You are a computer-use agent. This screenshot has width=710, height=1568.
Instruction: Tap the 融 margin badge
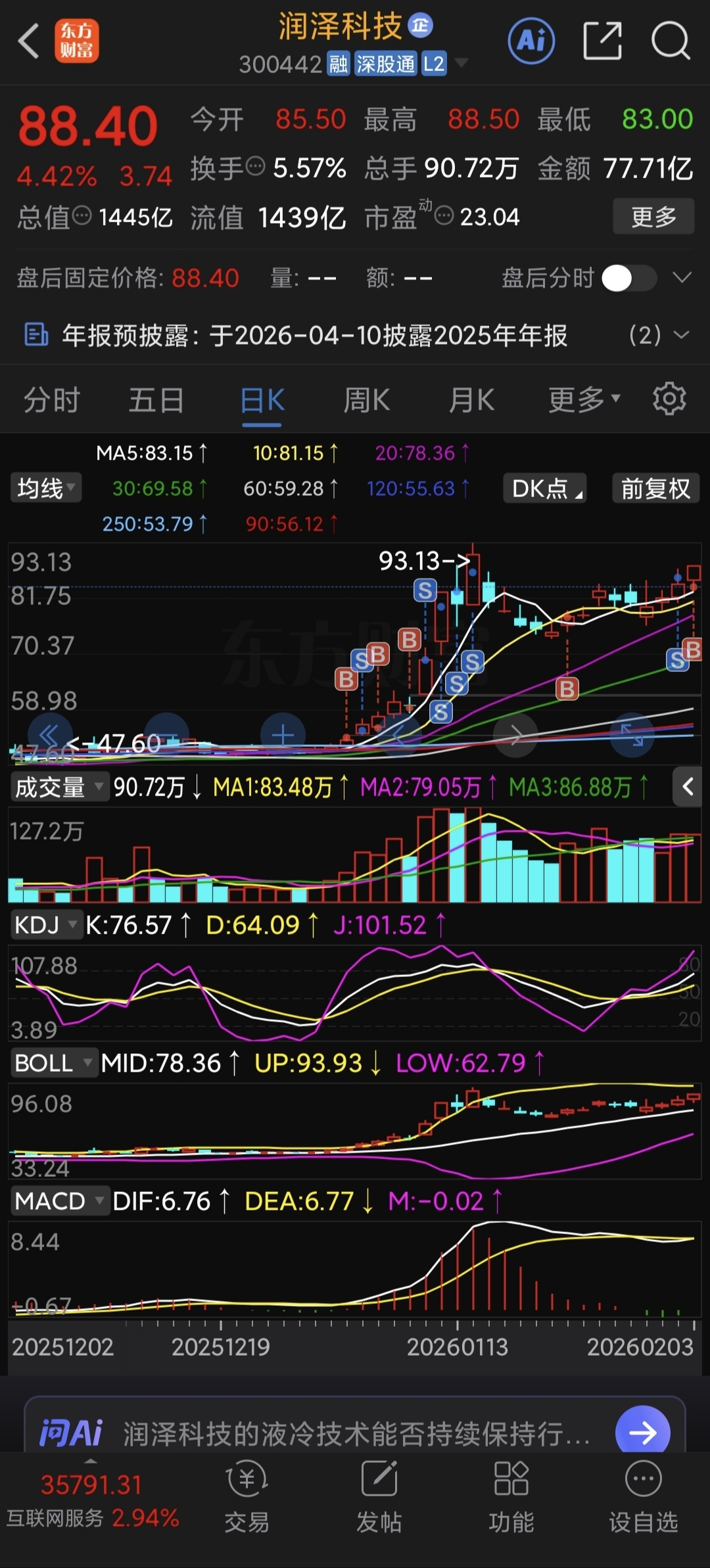[339, 64]
